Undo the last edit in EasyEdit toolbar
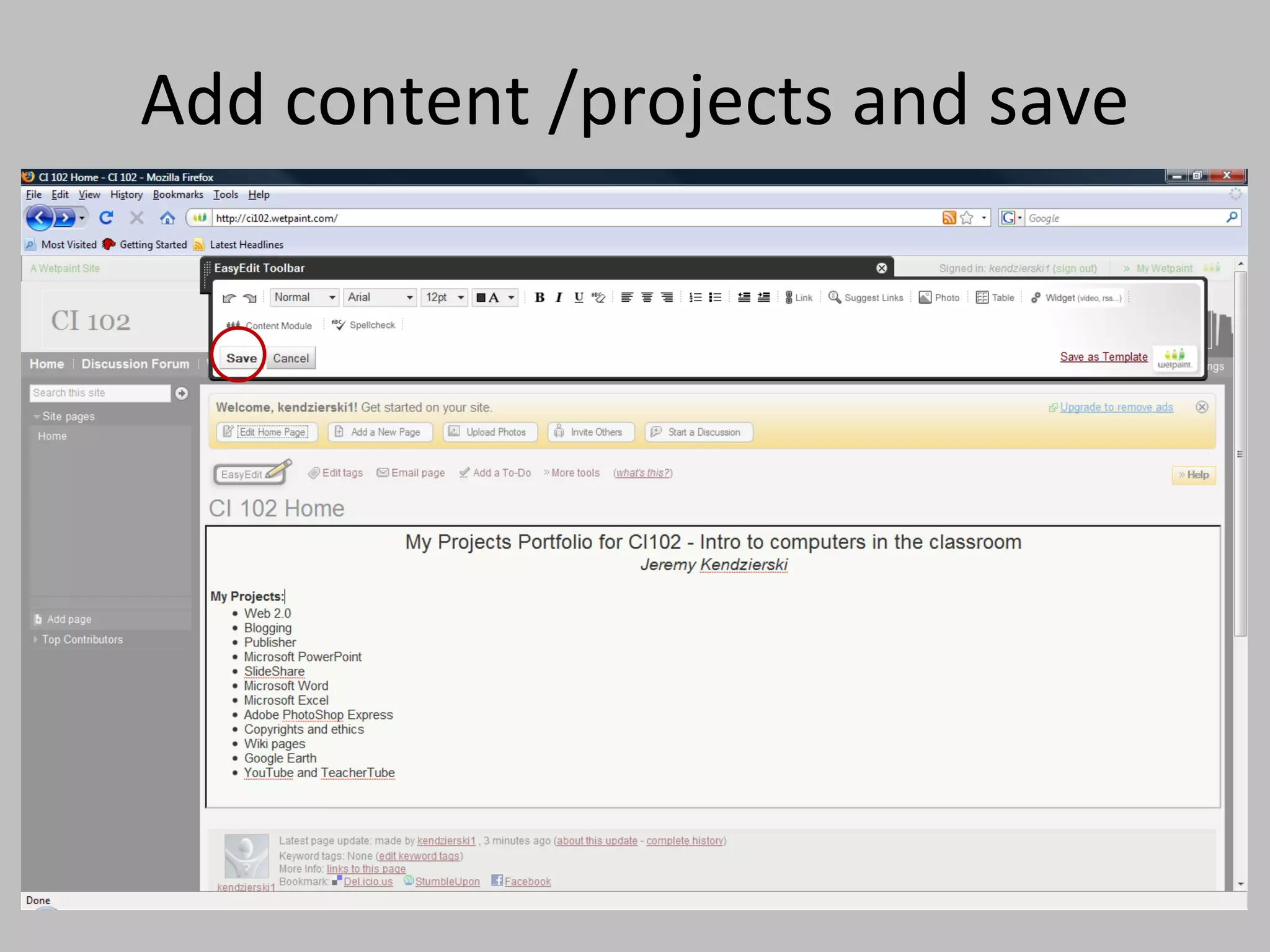 pos(229,298)
